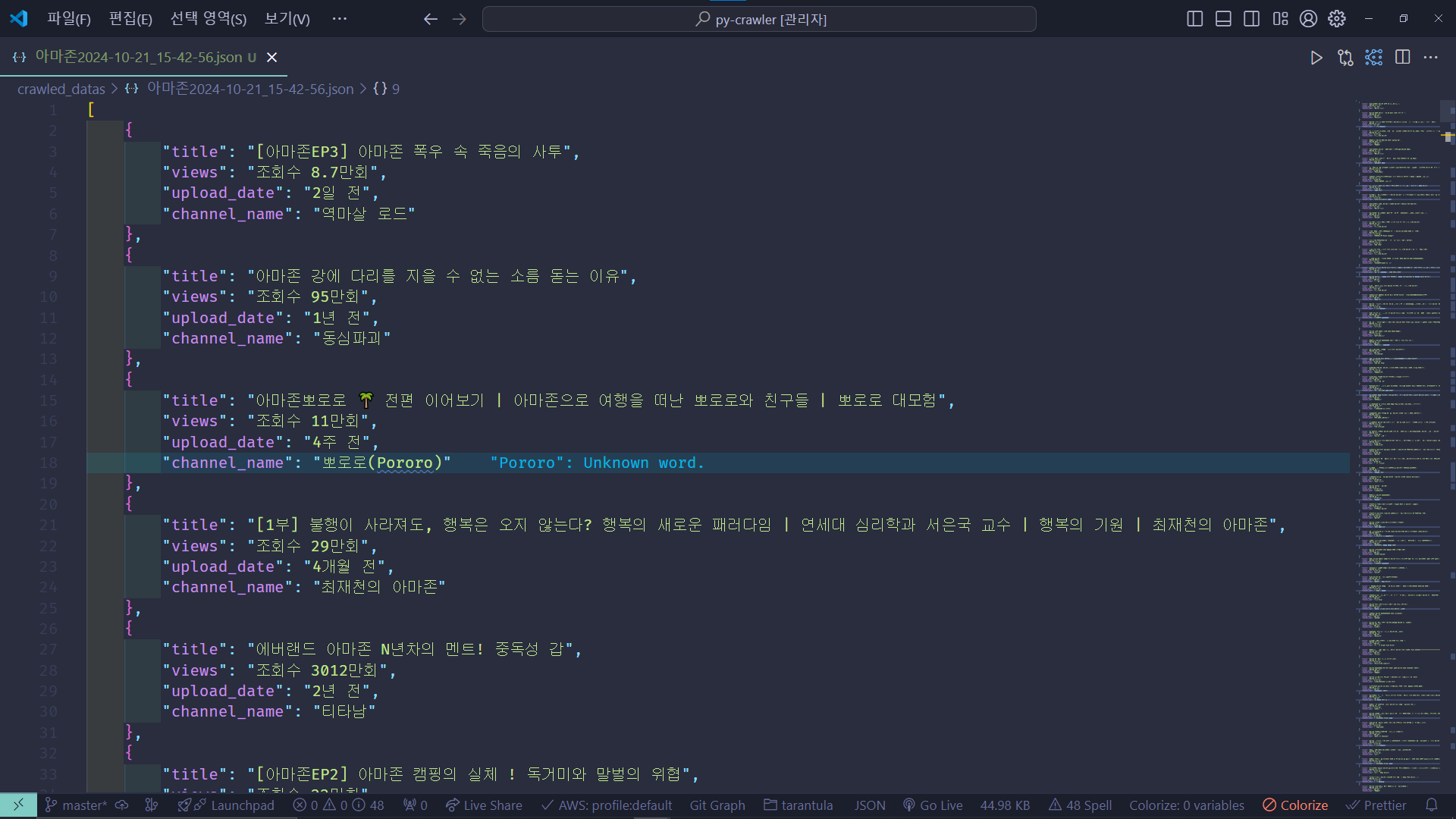Click the value '조회수 3012만회' on line 28
The image size is (1456, 819).
coord(316,670)
